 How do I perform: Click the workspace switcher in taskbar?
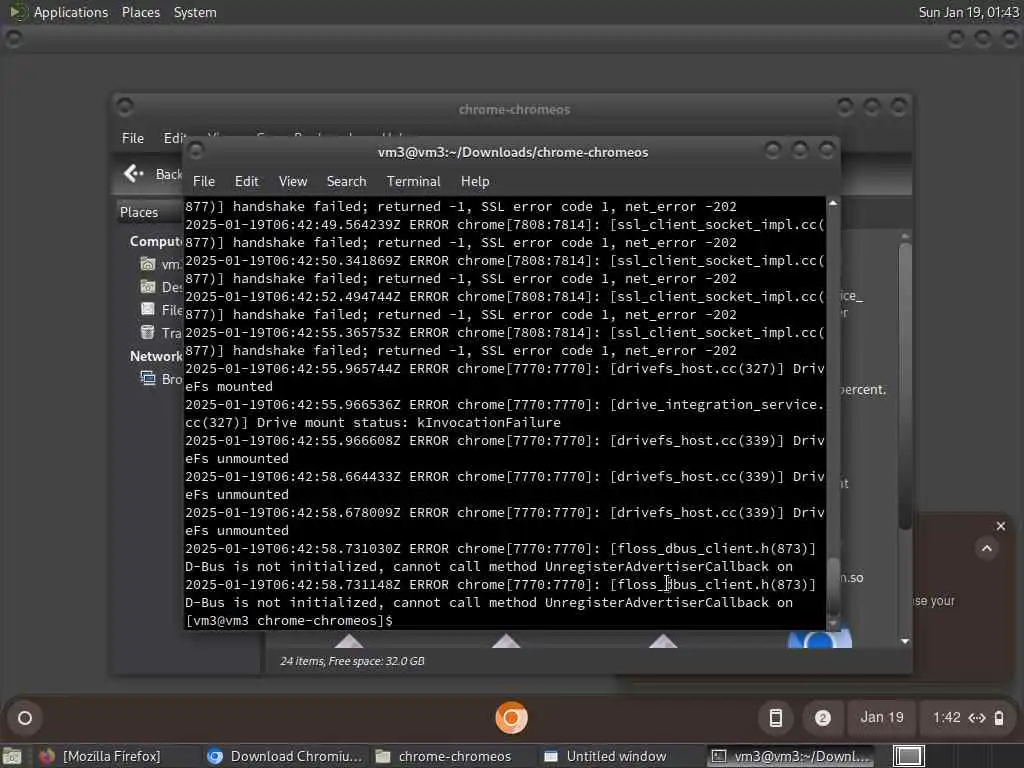(908, 756)
